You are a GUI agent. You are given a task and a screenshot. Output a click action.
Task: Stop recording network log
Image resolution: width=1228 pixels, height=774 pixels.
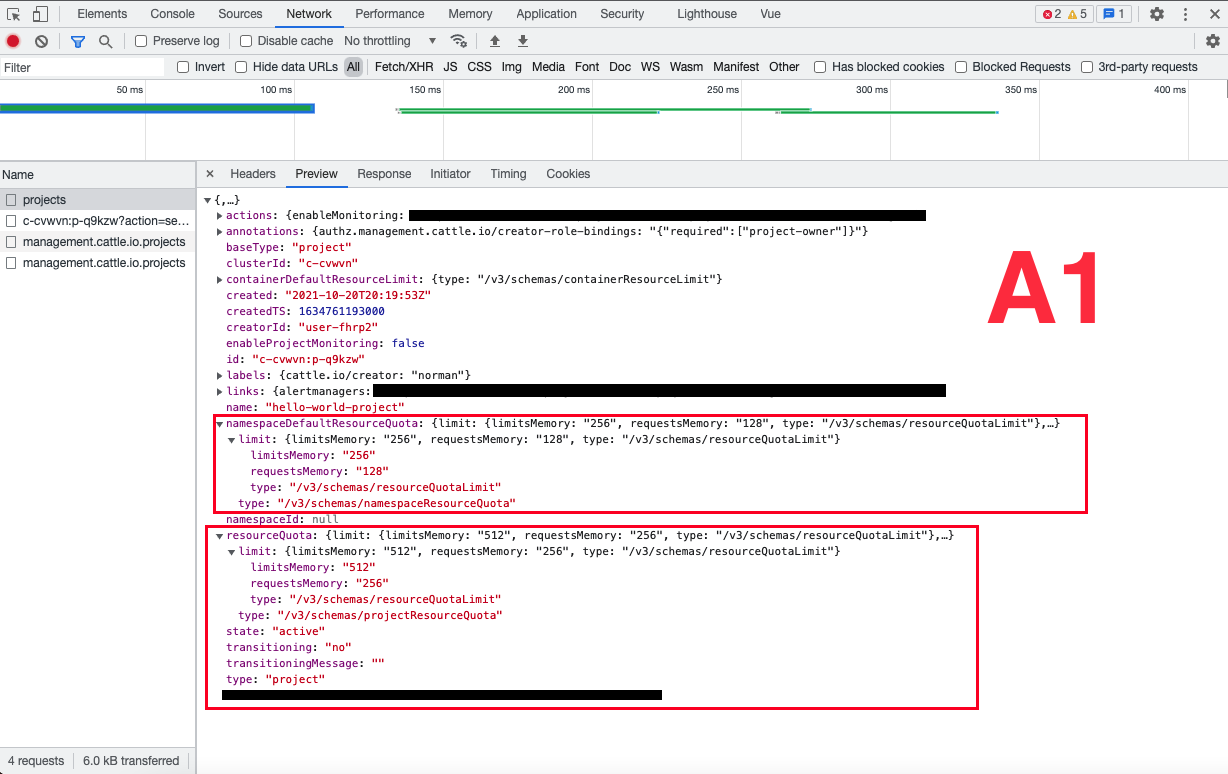12,40
